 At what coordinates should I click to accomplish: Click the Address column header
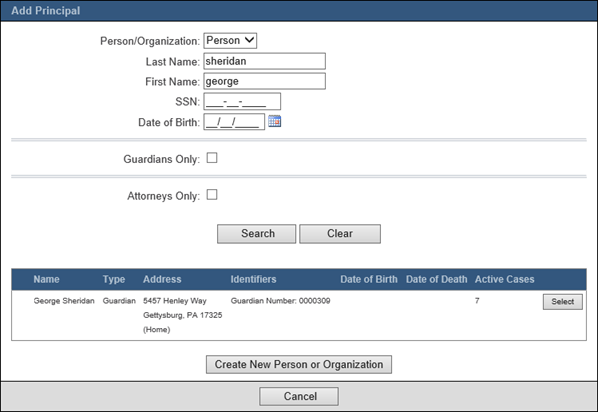(x=162, y=279)
